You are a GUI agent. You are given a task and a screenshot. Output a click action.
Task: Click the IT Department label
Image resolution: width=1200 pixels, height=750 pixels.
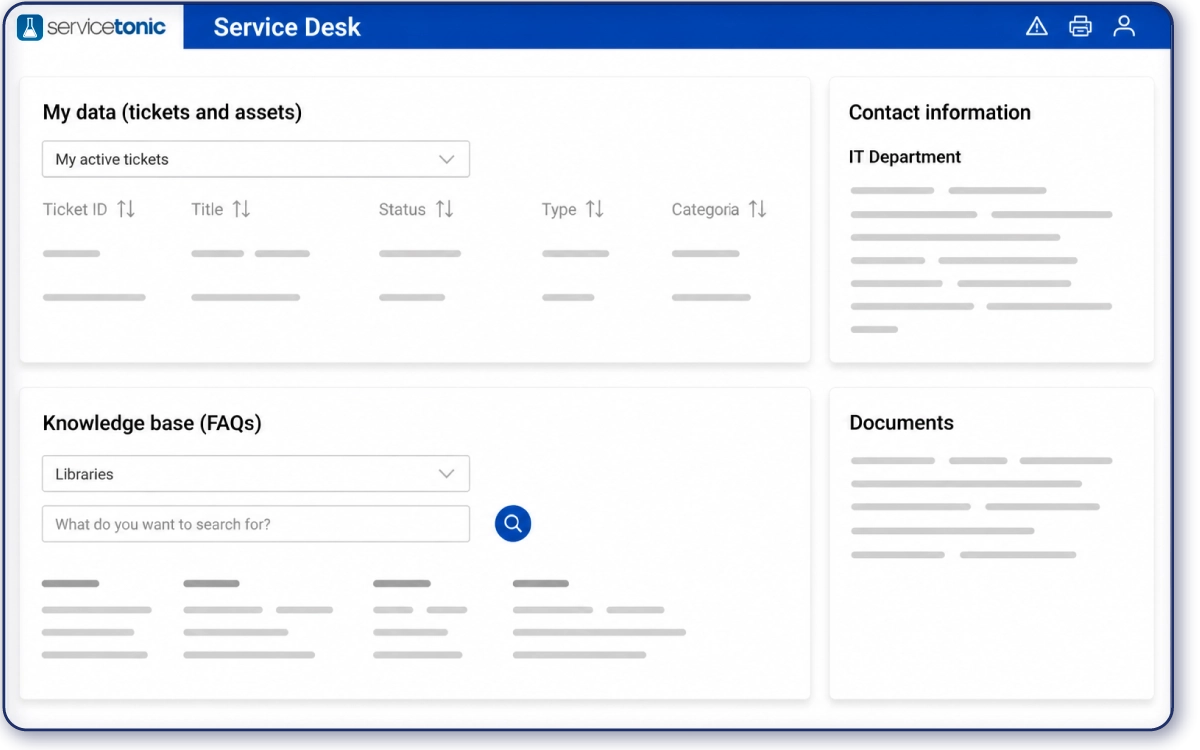(905, 157)
